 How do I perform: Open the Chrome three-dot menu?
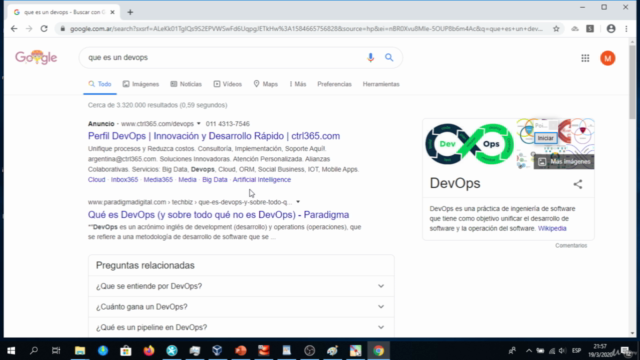tap(626, 29)
